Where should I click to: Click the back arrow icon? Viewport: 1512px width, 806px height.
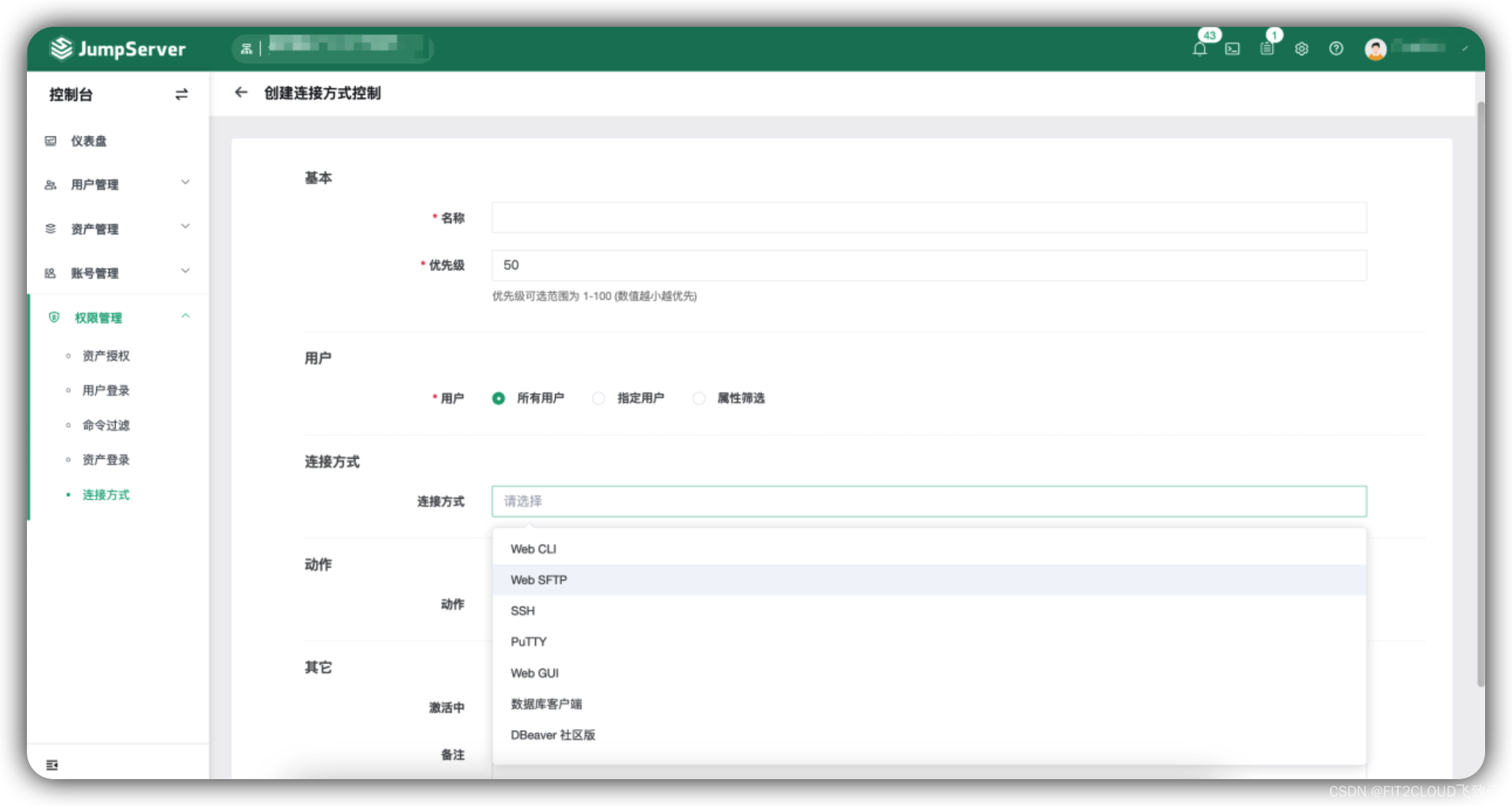tap(240, 93)
